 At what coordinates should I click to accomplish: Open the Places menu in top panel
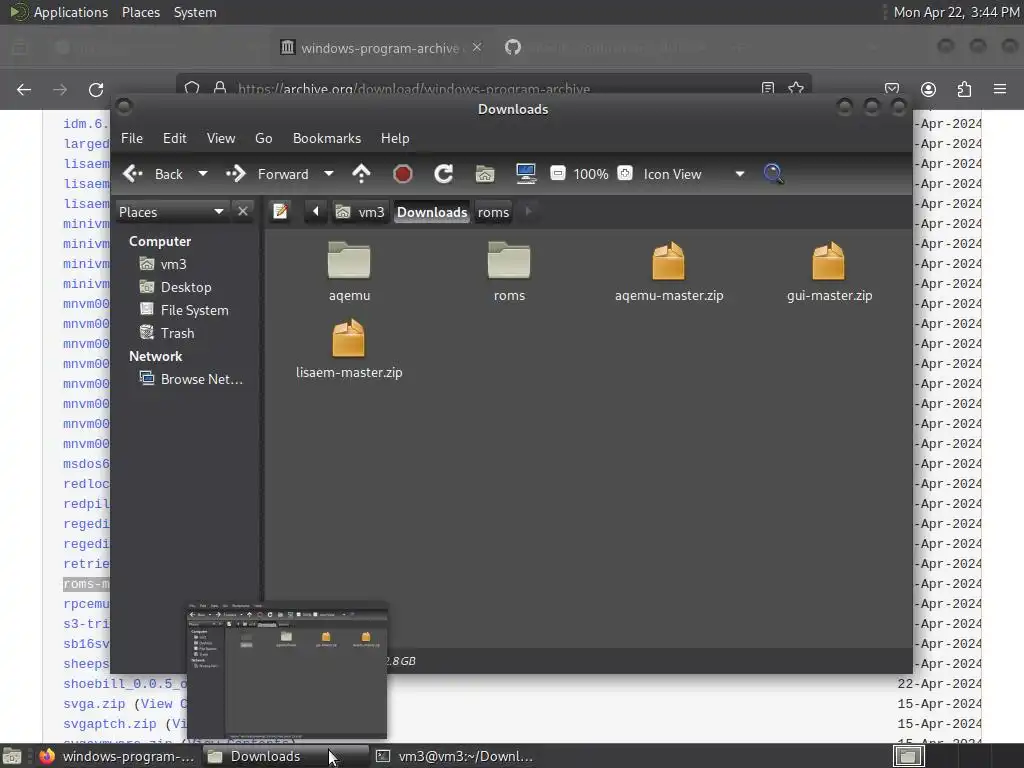[x=141, y=12]
